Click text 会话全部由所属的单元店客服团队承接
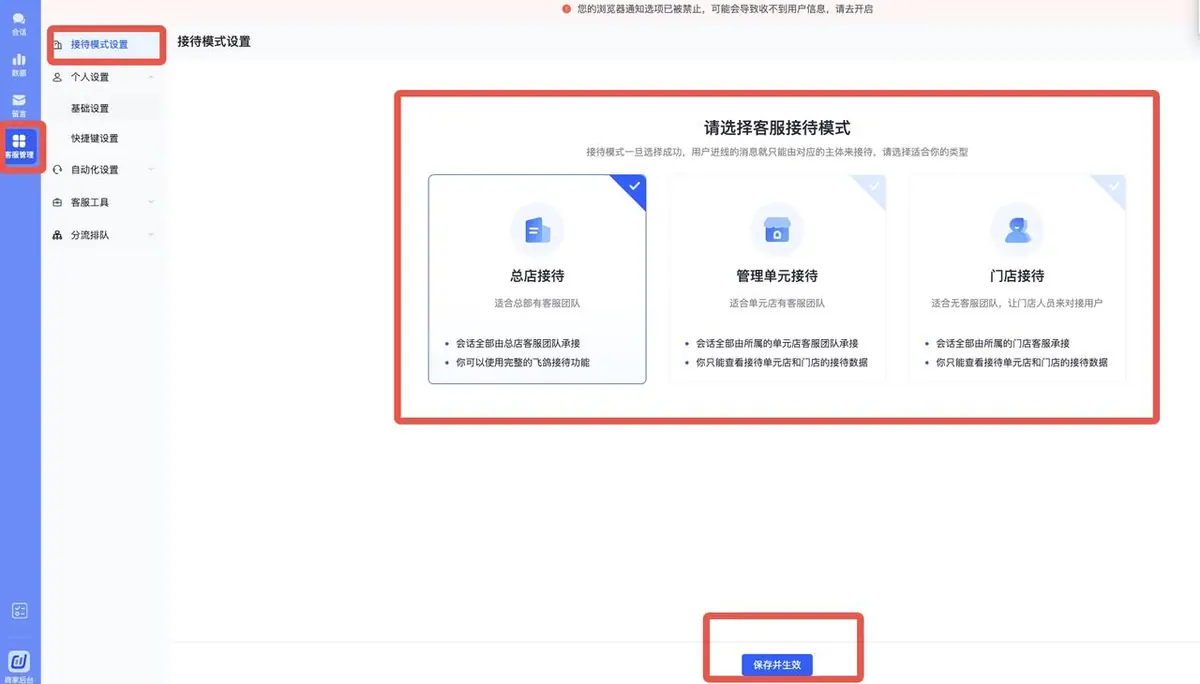This screenshot has width=1200, height=684. 777,343
